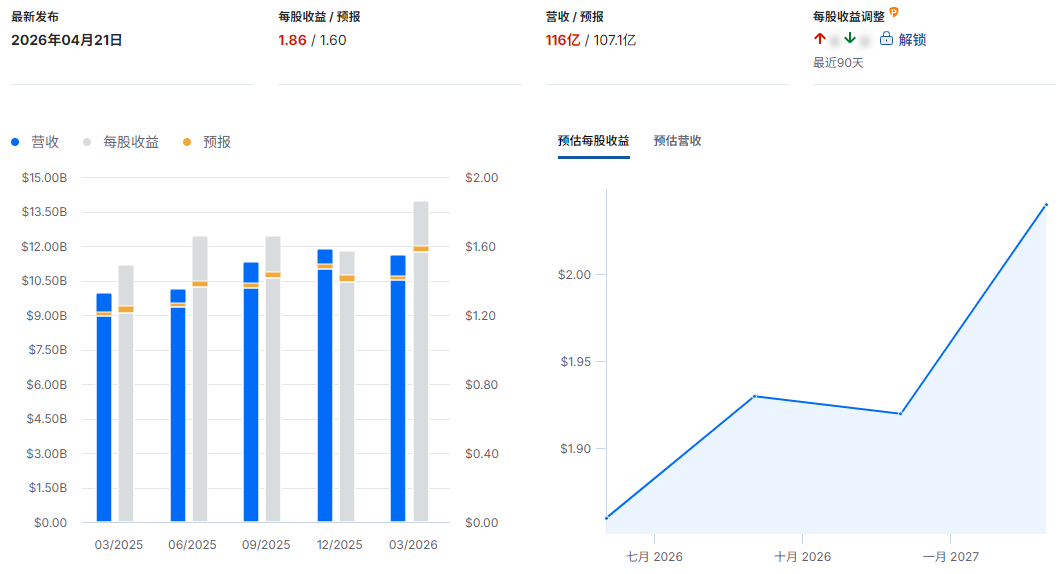Click the orange 预报 legend dot
Screen dimensions: 1060x574
click(x=187, y=142)
